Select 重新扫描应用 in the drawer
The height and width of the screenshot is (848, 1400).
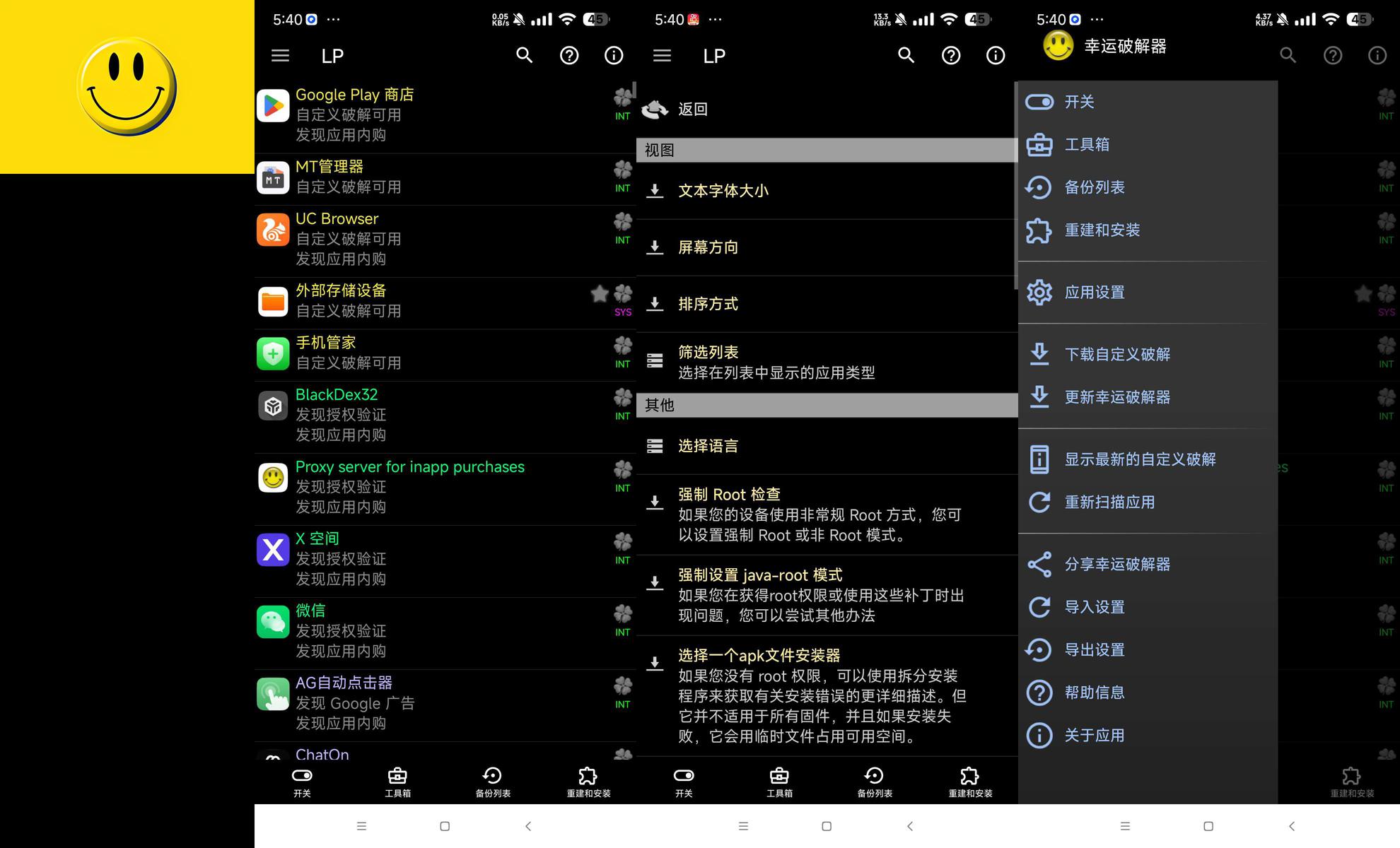pyautogui.click(x=1148, y=502)
